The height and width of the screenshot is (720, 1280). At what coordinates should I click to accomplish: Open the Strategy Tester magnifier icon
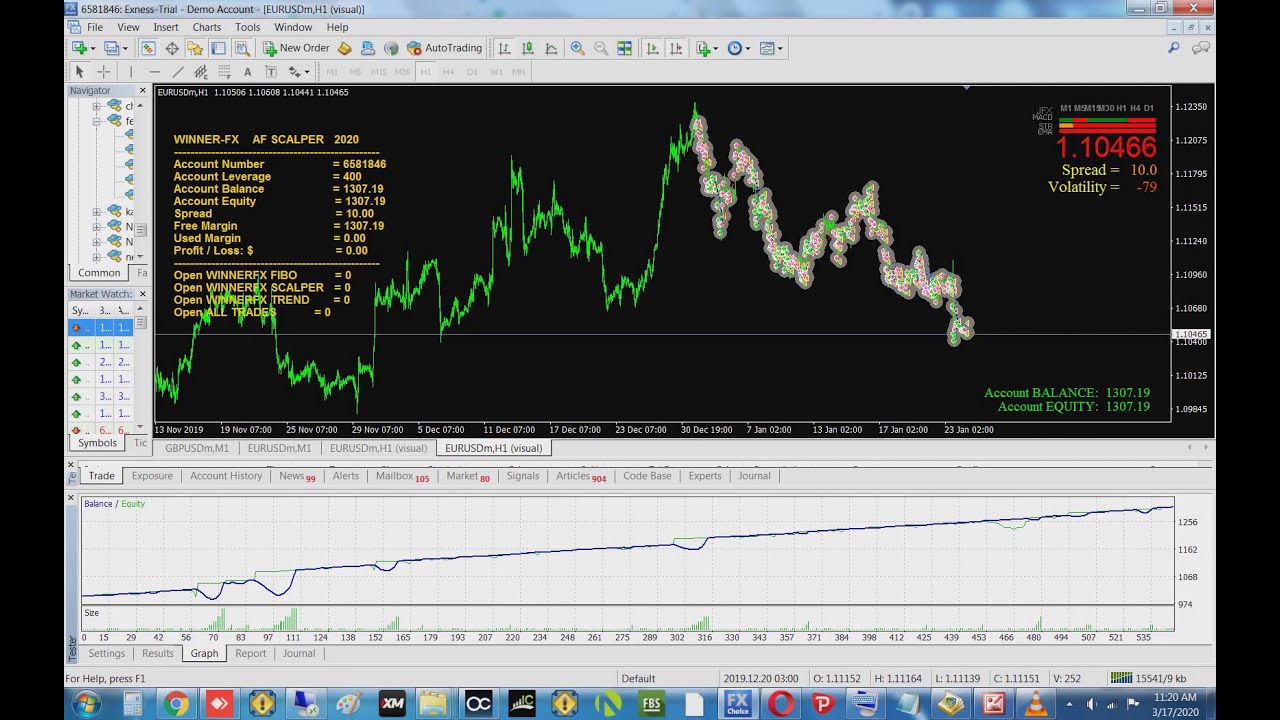coord(242,48)
